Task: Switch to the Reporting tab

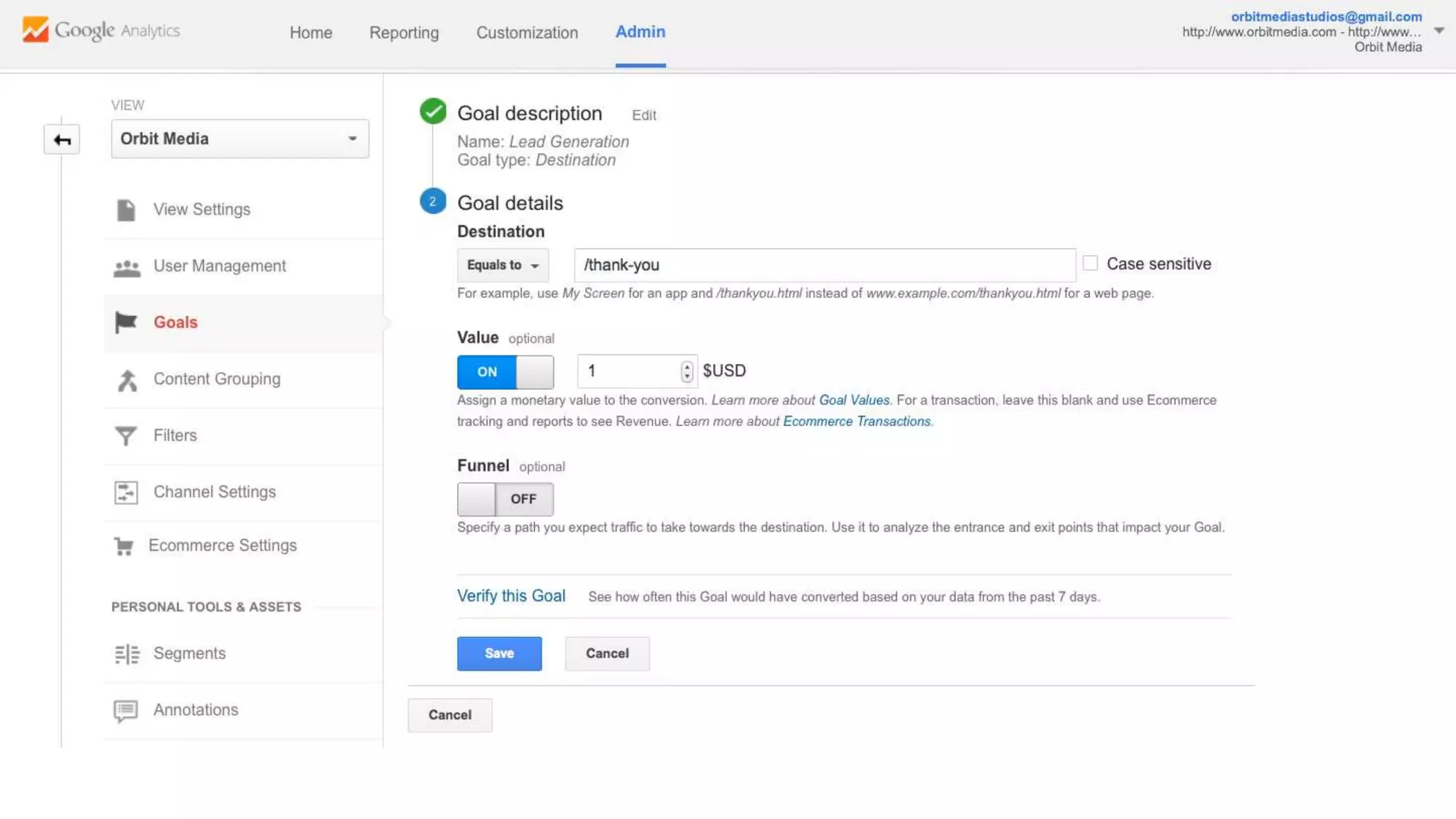Action: point(404,33)
